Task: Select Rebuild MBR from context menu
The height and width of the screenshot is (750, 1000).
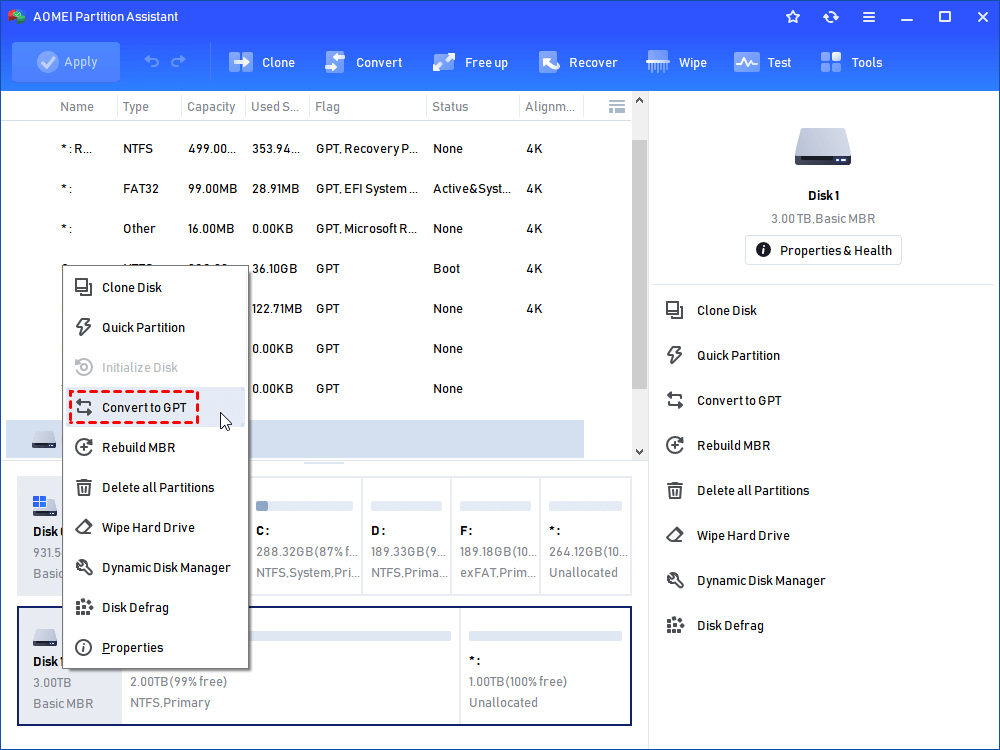Action: click(x=138, y=447)
